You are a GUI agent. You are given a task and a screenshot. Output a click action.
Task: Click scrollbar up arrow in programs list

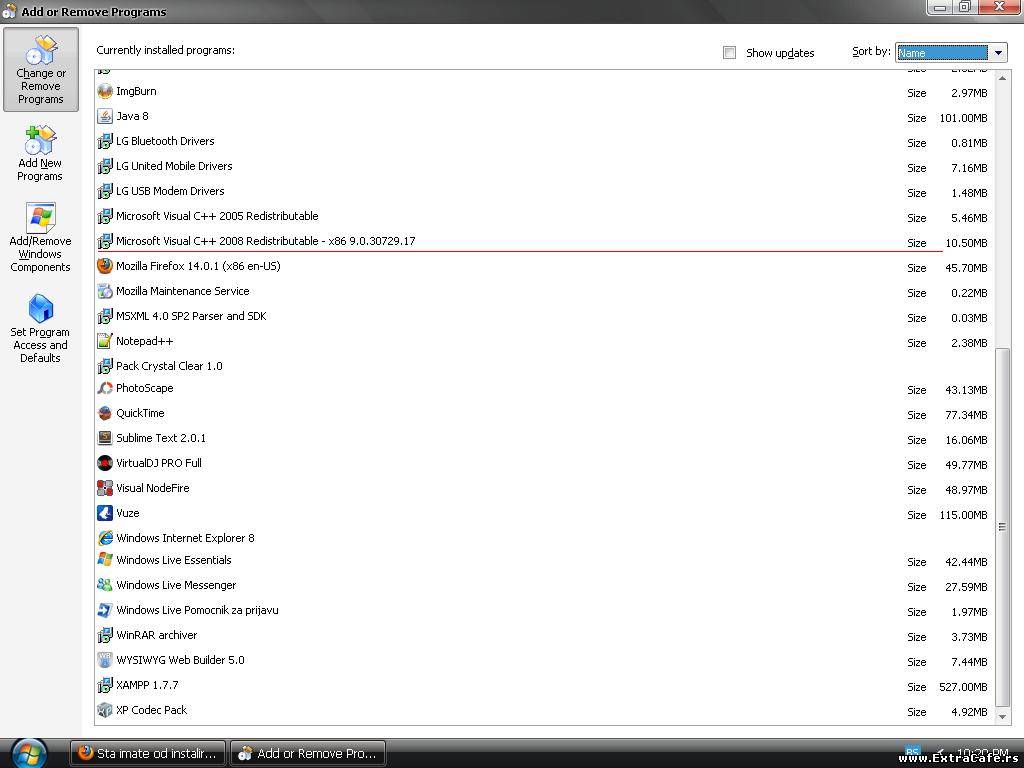pos(1002,78)
